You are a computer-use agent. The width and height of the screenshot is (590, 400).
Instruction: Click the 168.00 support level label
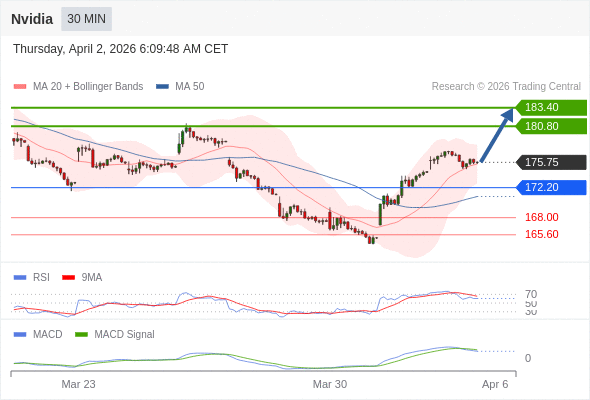pyautogui.click(x=542, y=217)
